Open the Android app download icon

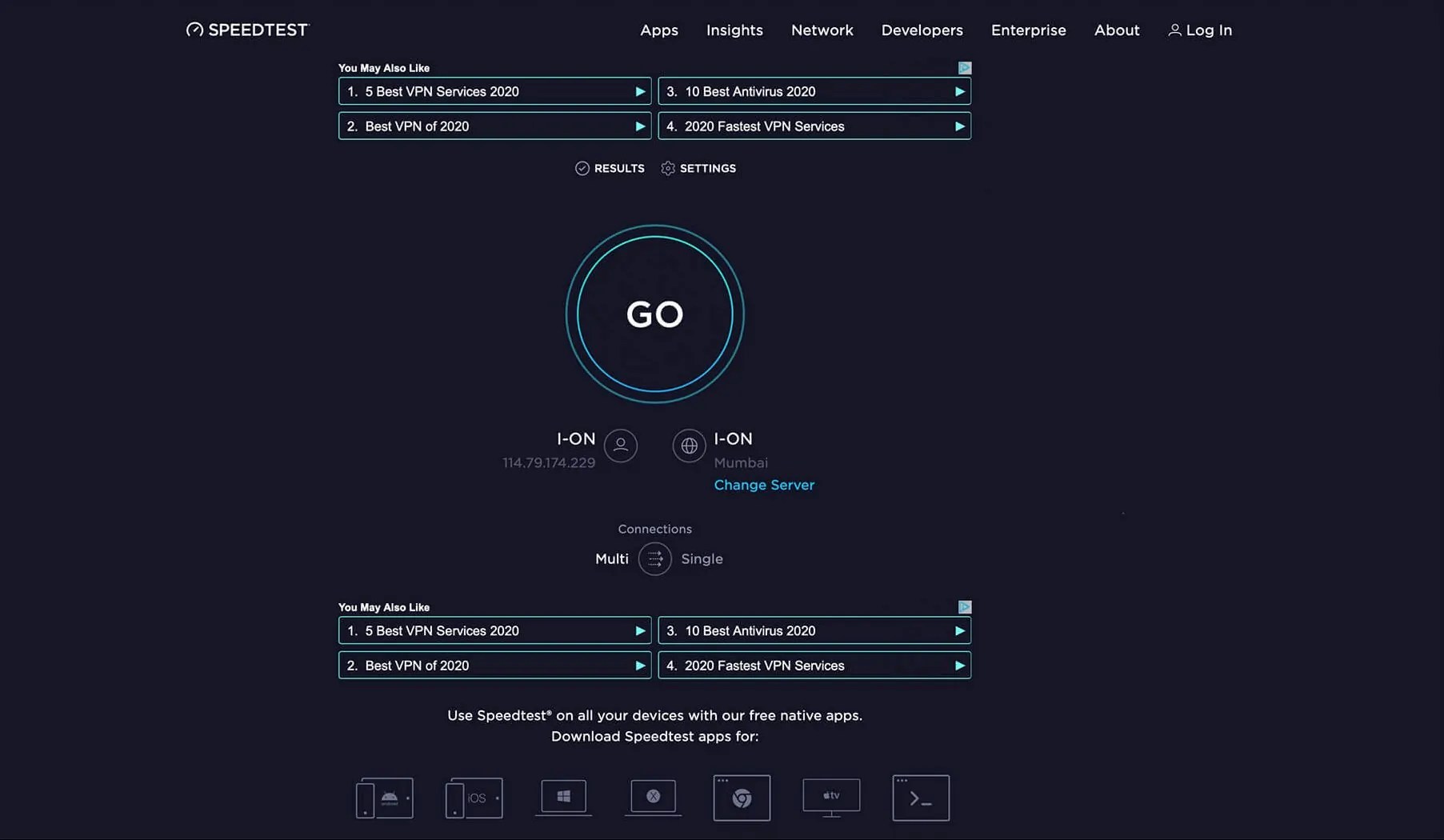tap(385, 798)
